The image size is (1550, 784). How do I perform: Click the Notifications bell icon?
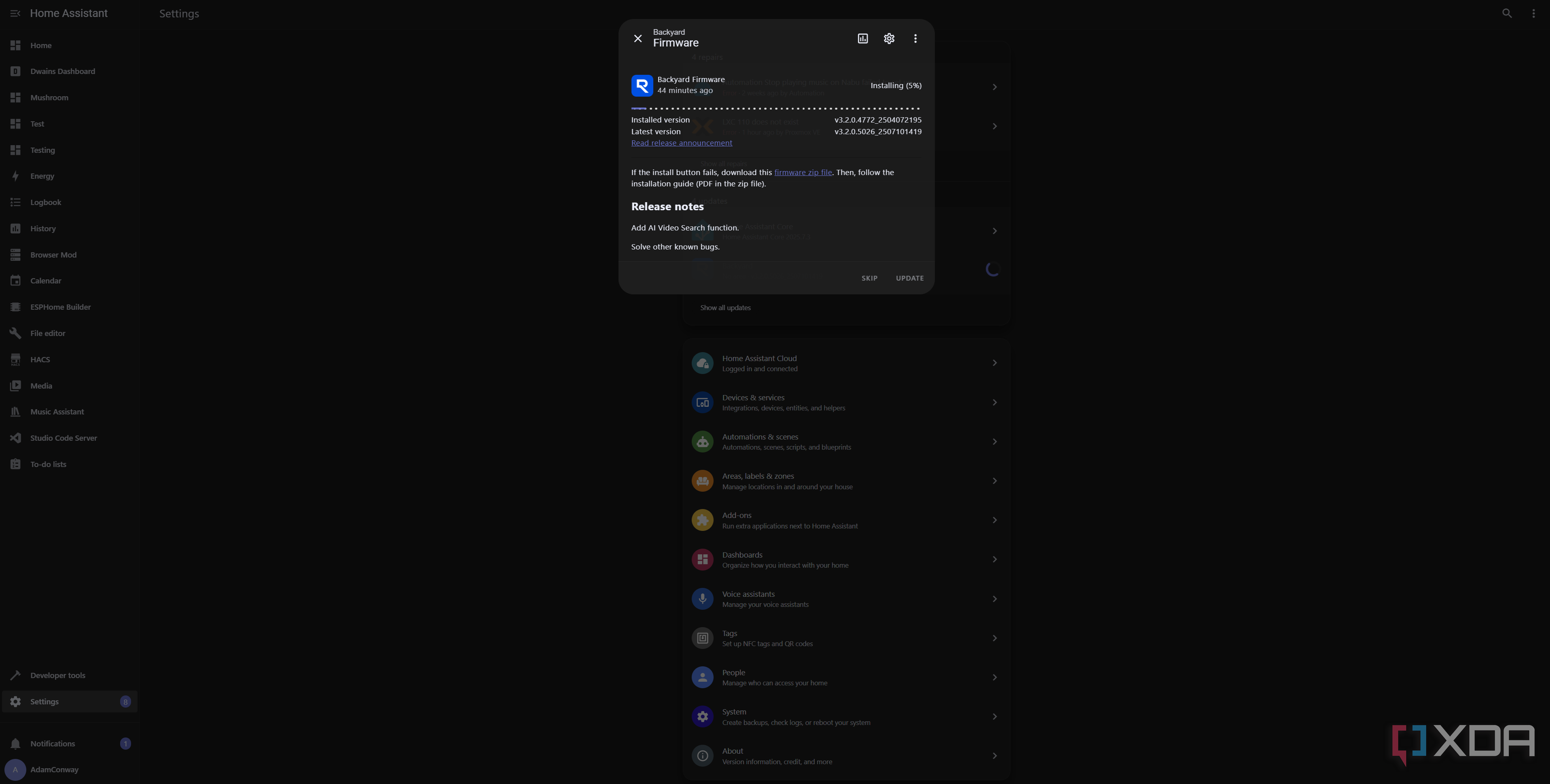pyautogui.click(x=16, y=744)
